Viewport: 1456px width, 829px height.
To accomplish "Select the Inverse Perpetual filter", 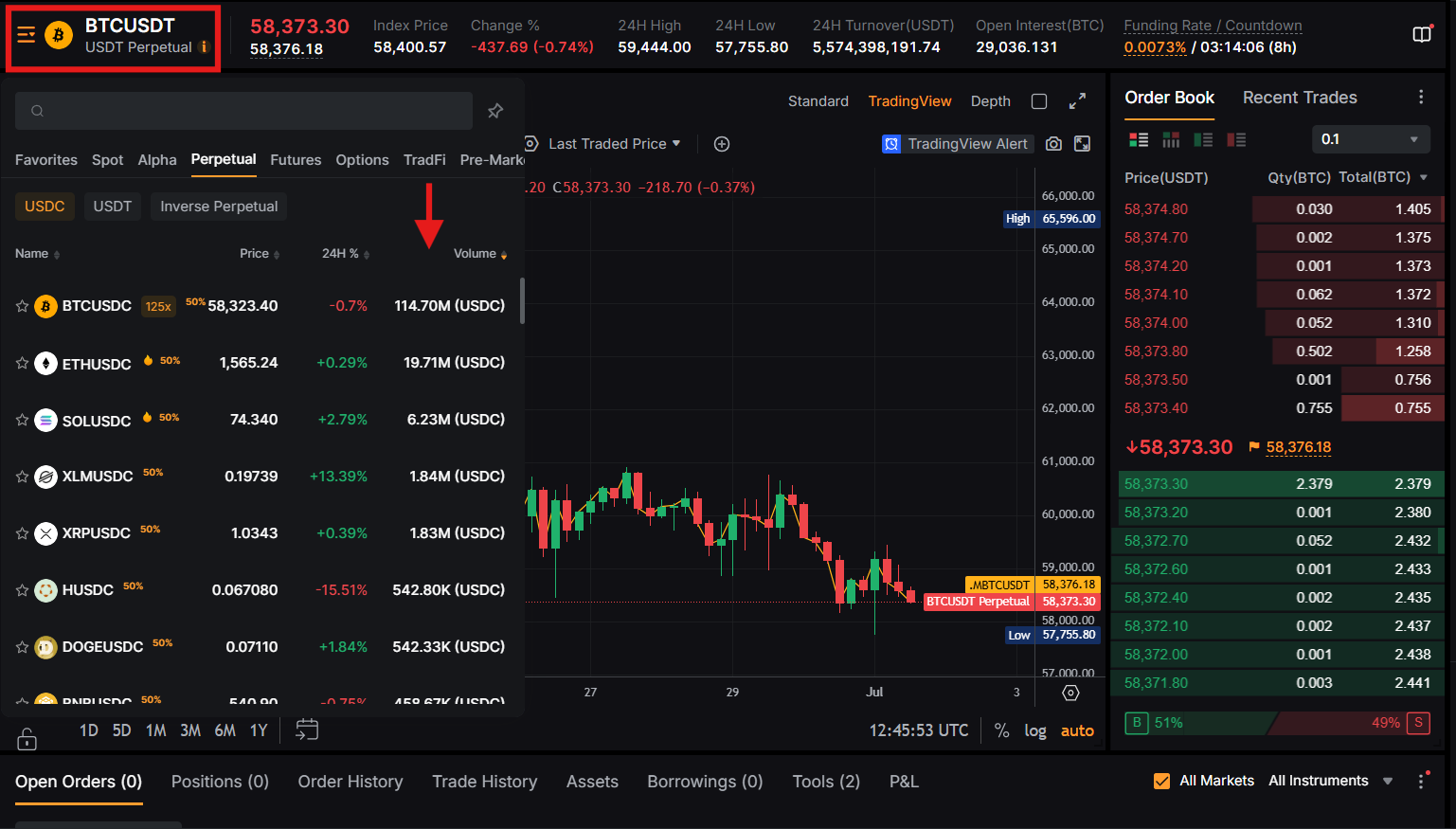I will [x=219, y=207].
